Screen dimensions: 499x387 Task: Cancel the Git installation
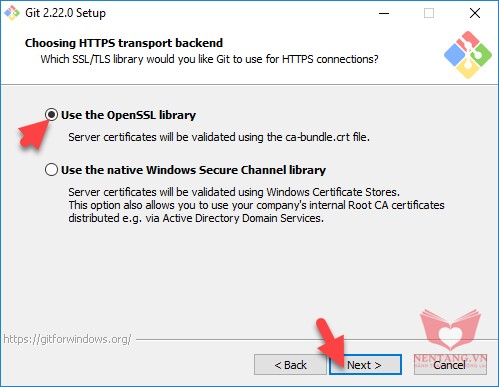[450, 365]
